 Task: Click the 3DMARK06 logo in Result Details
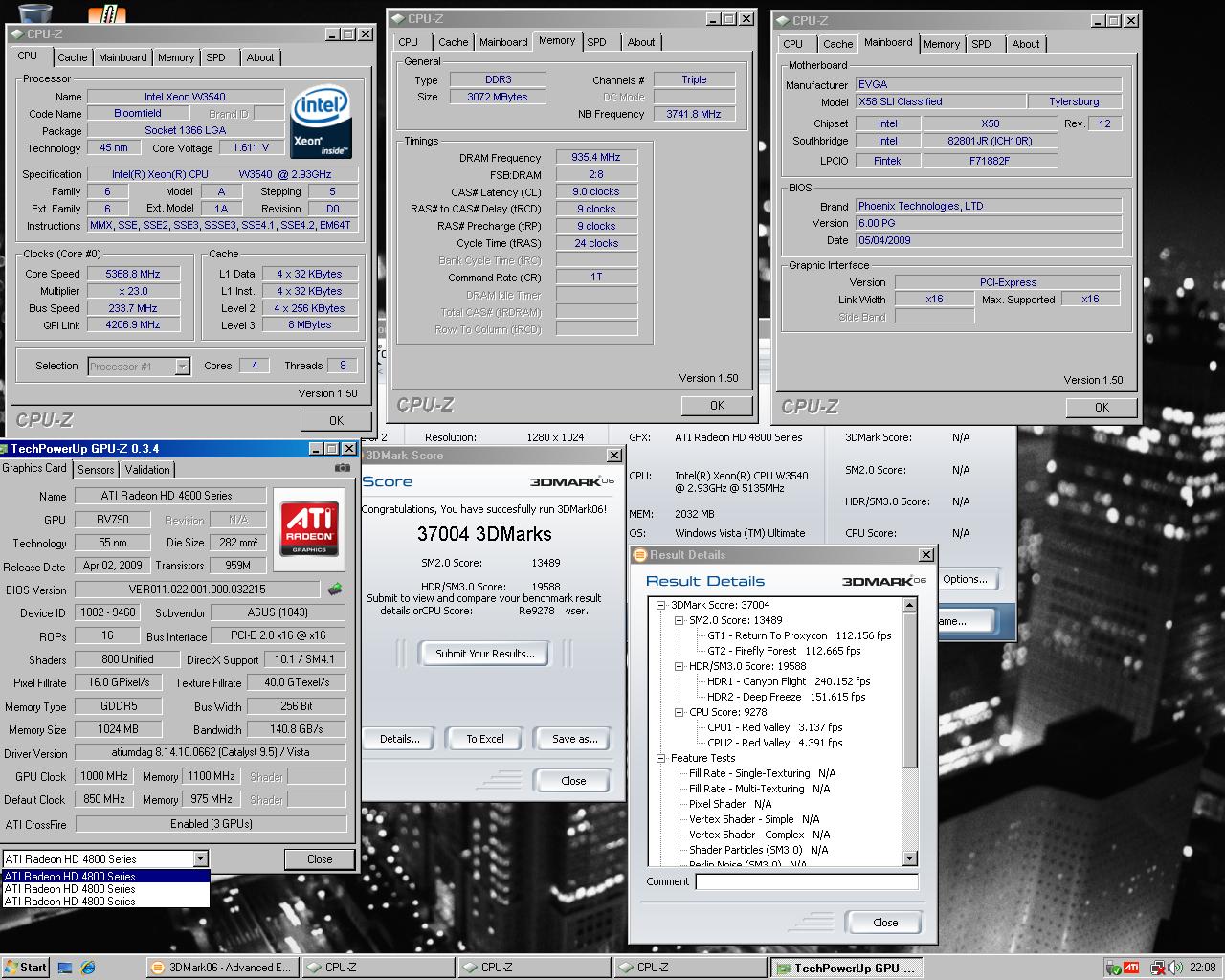tap(883, 581)
